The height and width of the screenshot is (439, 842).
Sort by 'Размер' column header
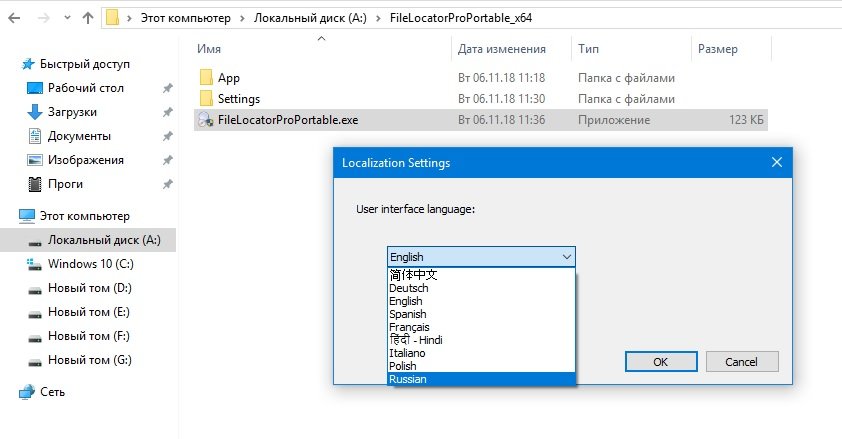pos(717,49)
